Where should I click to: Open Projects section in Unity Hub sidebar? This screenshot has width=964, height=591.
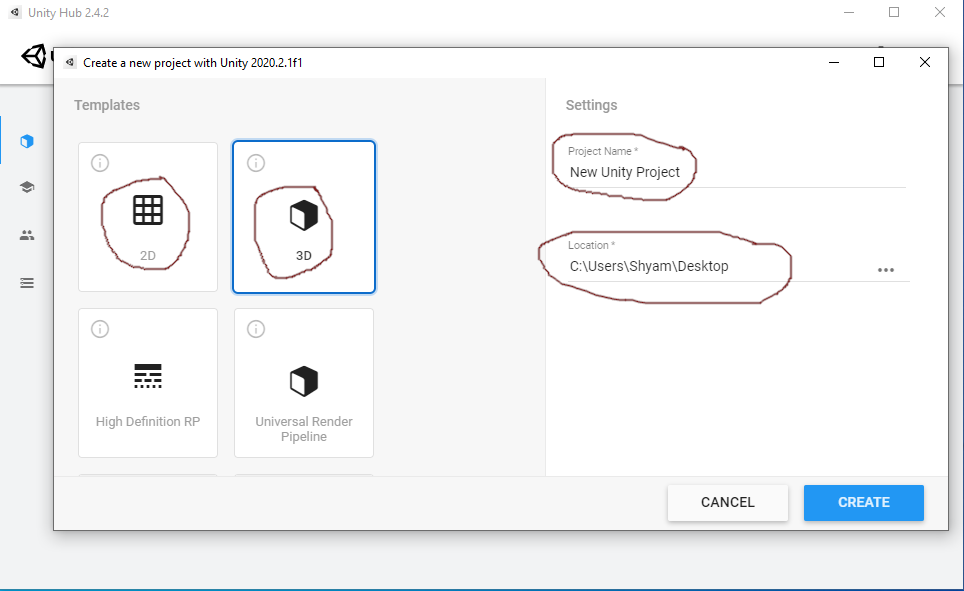(x=26, y=141)
